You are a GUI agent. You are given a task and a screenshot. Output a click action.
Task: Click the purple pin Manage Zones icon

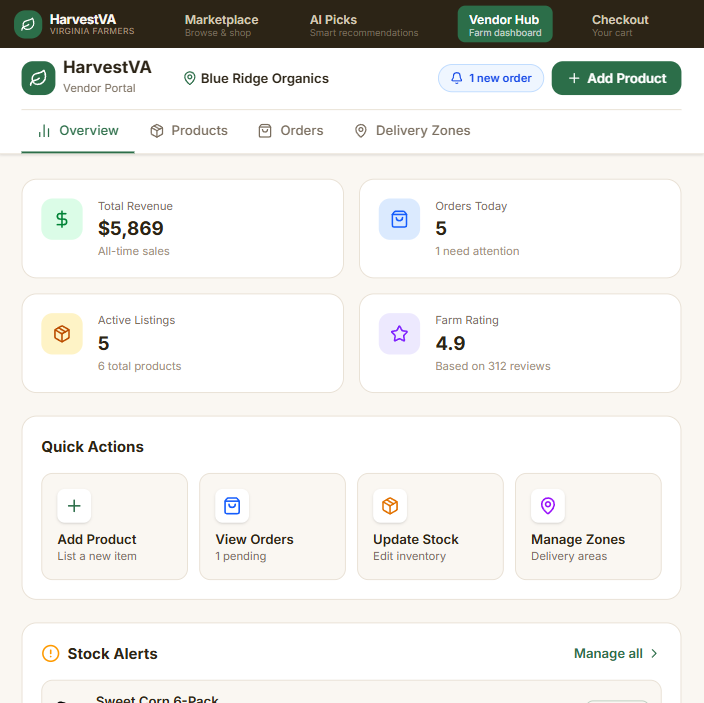click(548, 506)
